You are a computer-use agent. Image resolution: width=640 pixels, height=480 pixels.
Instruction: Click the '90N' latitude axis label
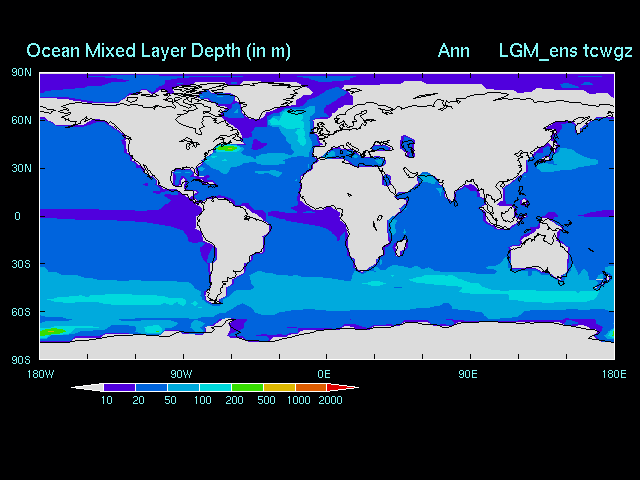pos(21,72)
